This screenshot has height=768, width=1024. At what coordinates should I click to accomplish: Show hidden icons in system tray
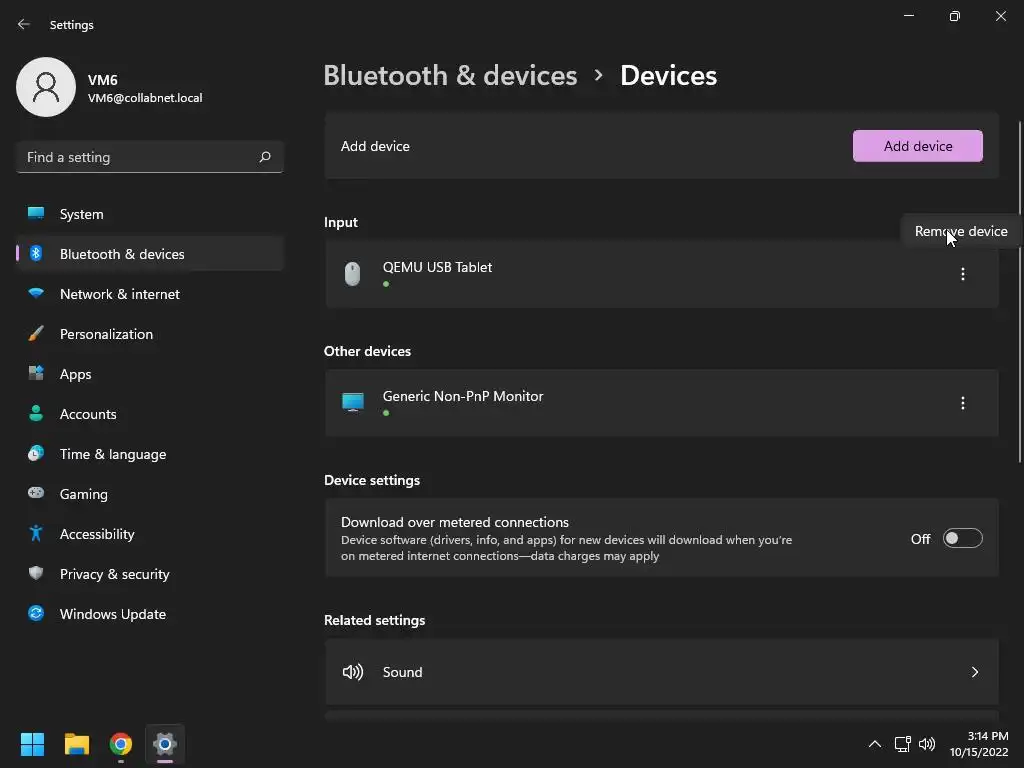(x=874, y=744)
